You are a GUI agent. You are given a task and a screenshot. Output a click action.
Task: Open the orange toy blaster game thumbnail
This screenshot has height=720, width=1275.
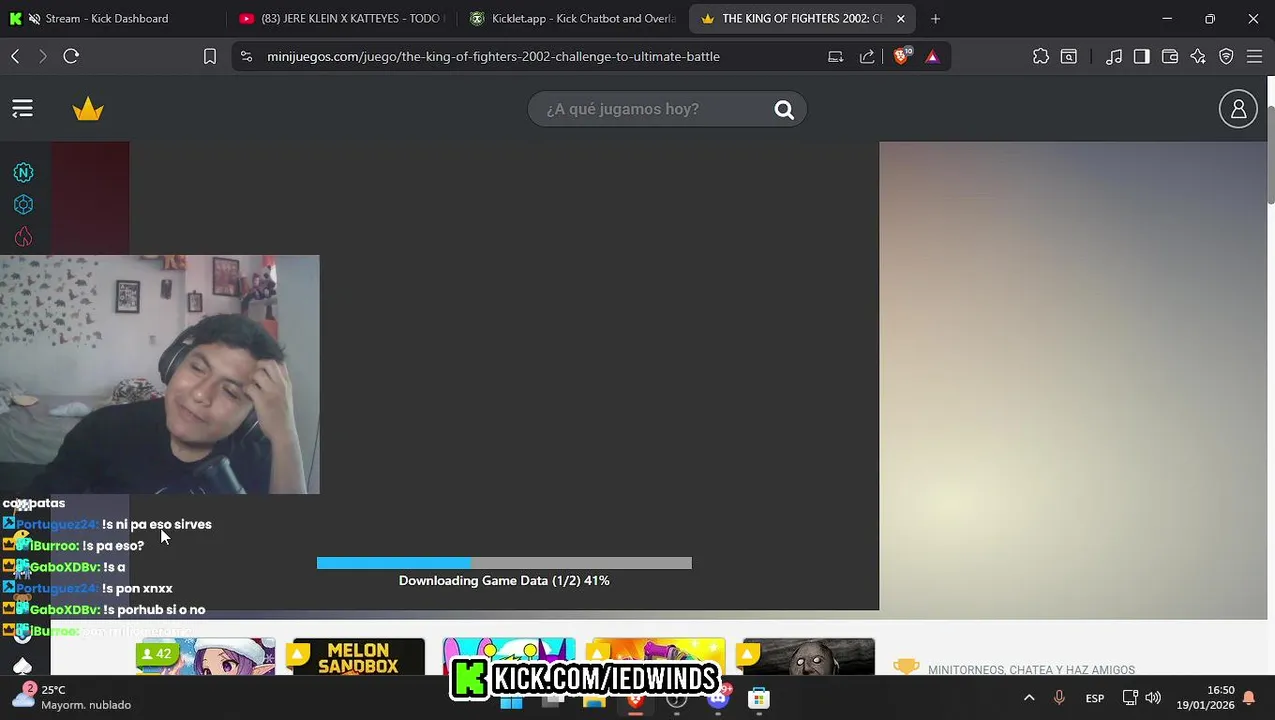(x=656, y=656)
